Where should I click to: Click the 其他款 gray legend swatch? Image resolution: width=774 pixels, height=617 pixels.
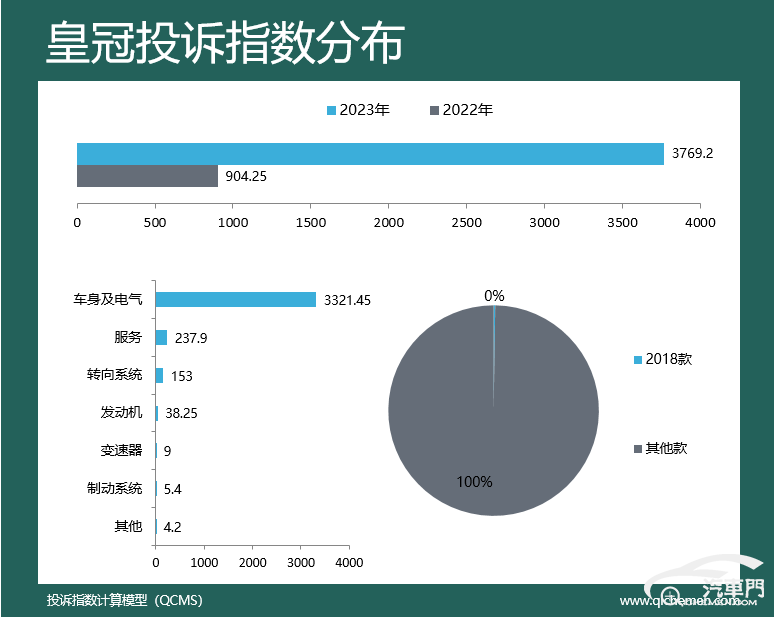[638, 449]
